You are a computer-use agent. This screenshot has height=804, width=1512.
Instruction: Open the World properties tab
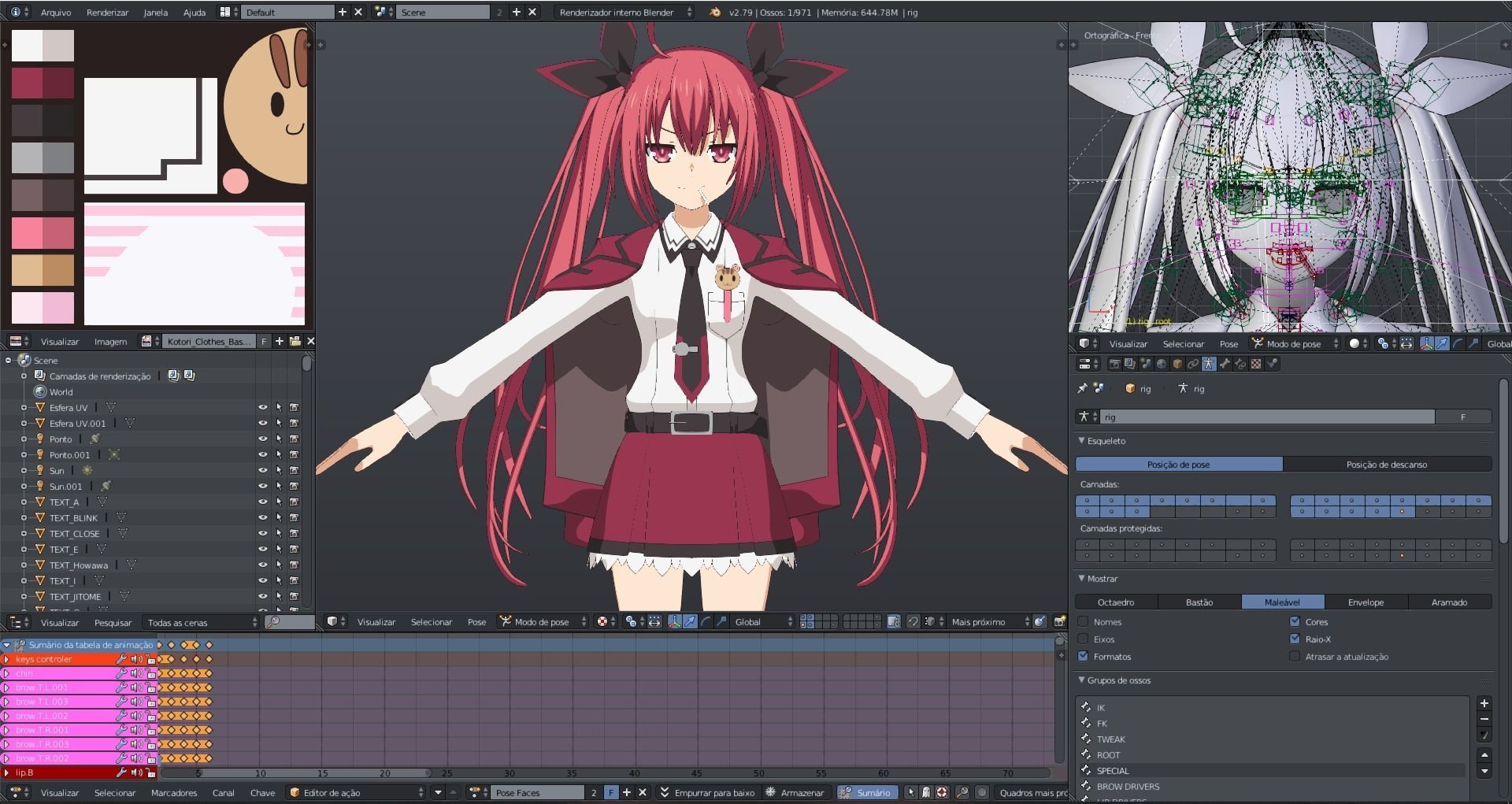pyautogui.click(x=1162, y=364)
